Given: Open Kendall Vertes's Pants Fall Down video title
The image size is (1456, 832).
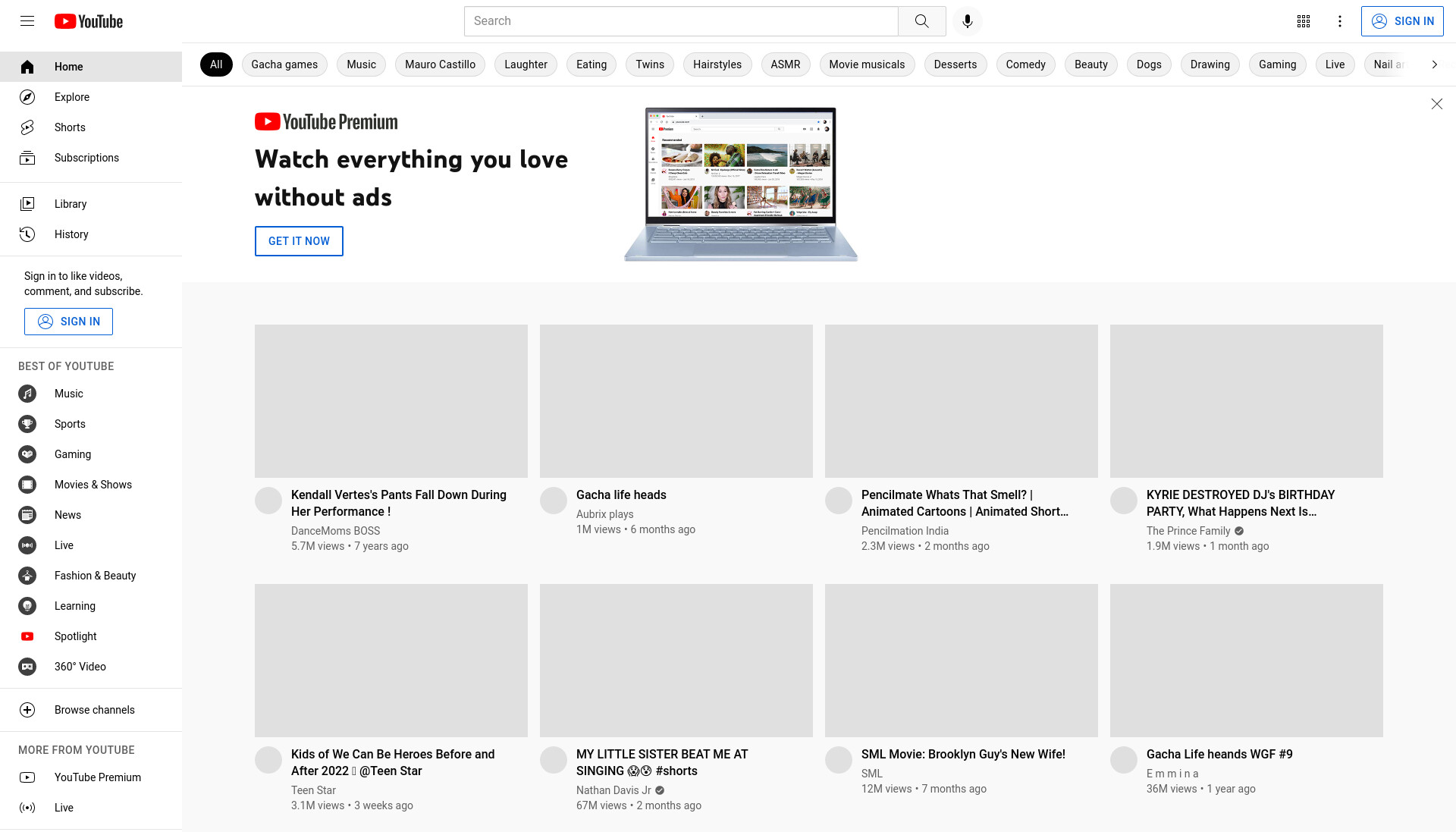Looking at the screenshot, I should (399, 503).
